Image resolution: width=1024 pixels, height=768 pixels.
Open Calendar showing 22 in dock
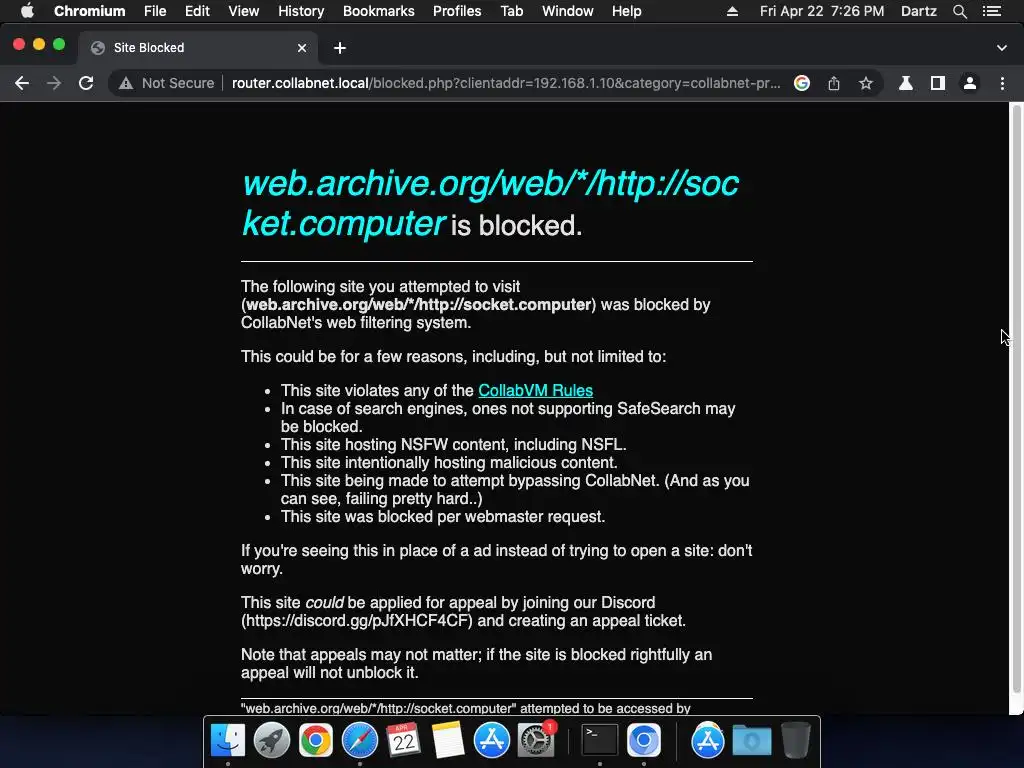point(404,740)
